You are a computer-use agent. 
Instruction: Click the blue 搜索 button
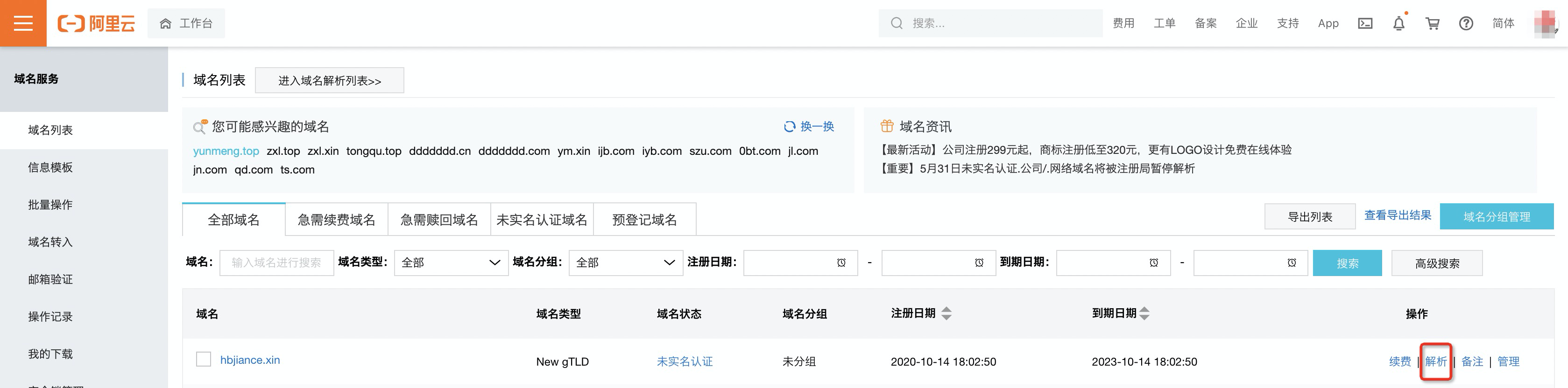1348,263
